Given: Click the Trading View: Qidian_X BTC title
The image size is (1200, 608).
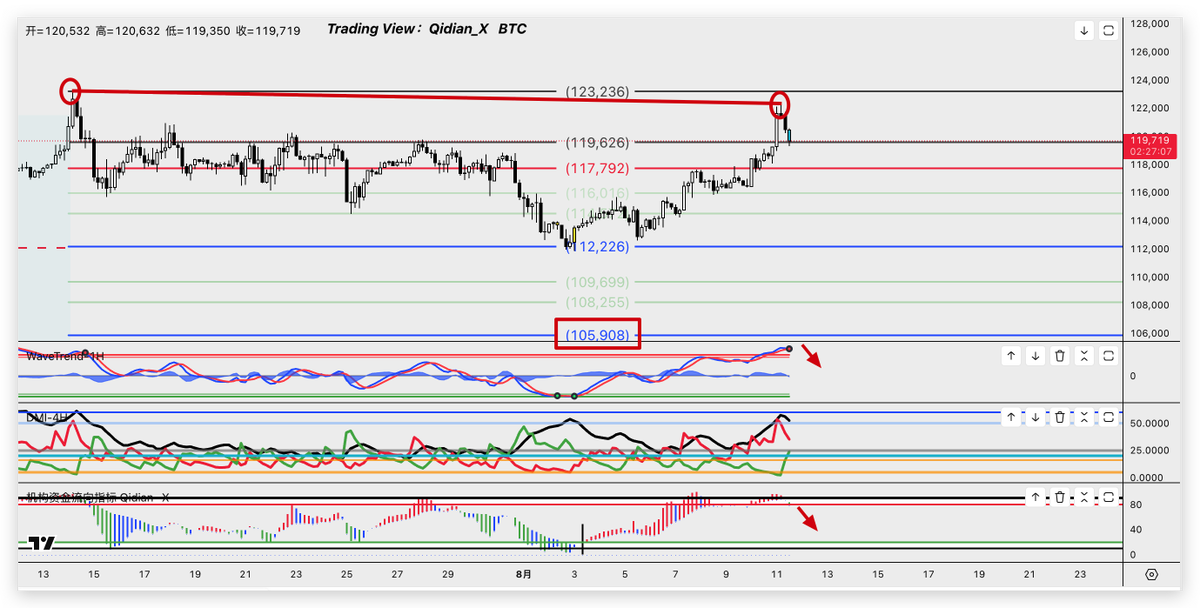Looking at the screenshot, I should click(427, 29).
